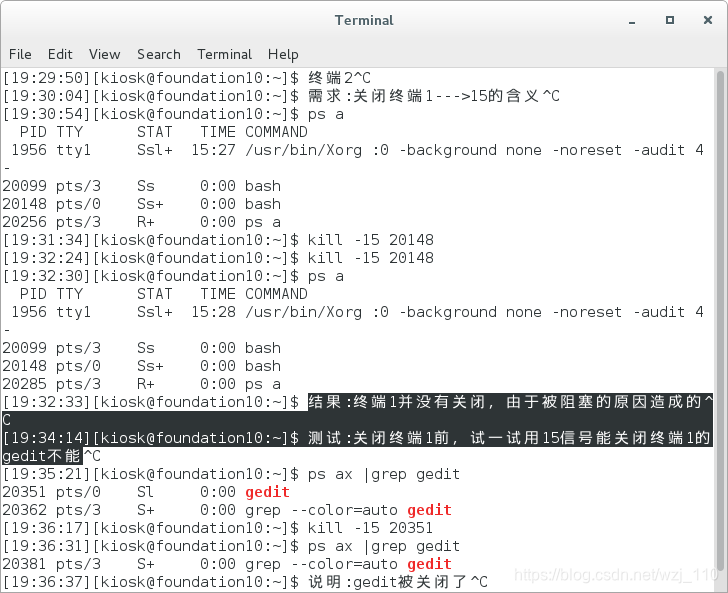Click the vertical scrollbar of the terminal
This screenshot has width=728, height=593.
[x=720, y=320]
